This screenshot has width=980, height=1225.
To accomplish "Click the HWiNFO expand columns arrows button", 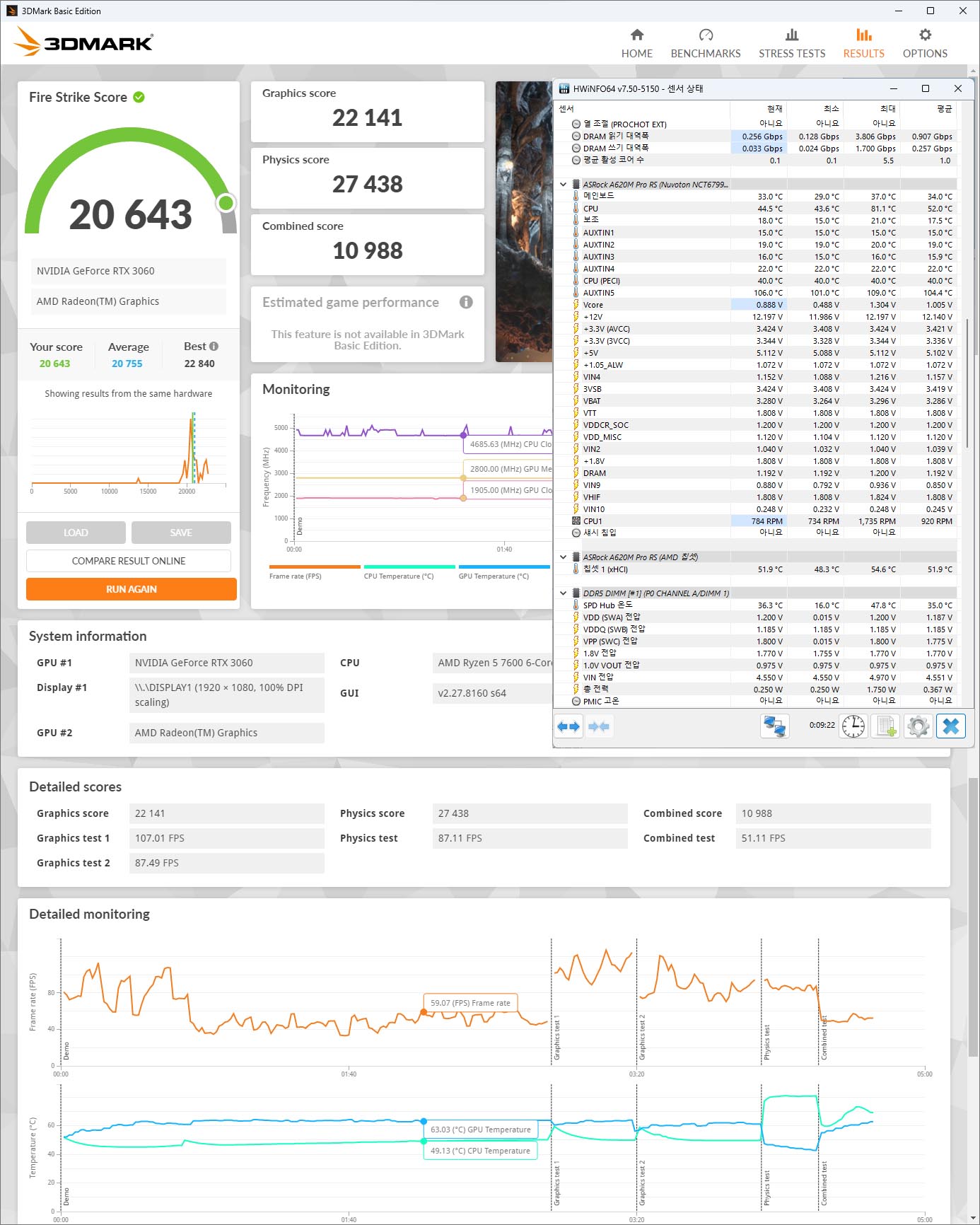I will tap(568, 726).
